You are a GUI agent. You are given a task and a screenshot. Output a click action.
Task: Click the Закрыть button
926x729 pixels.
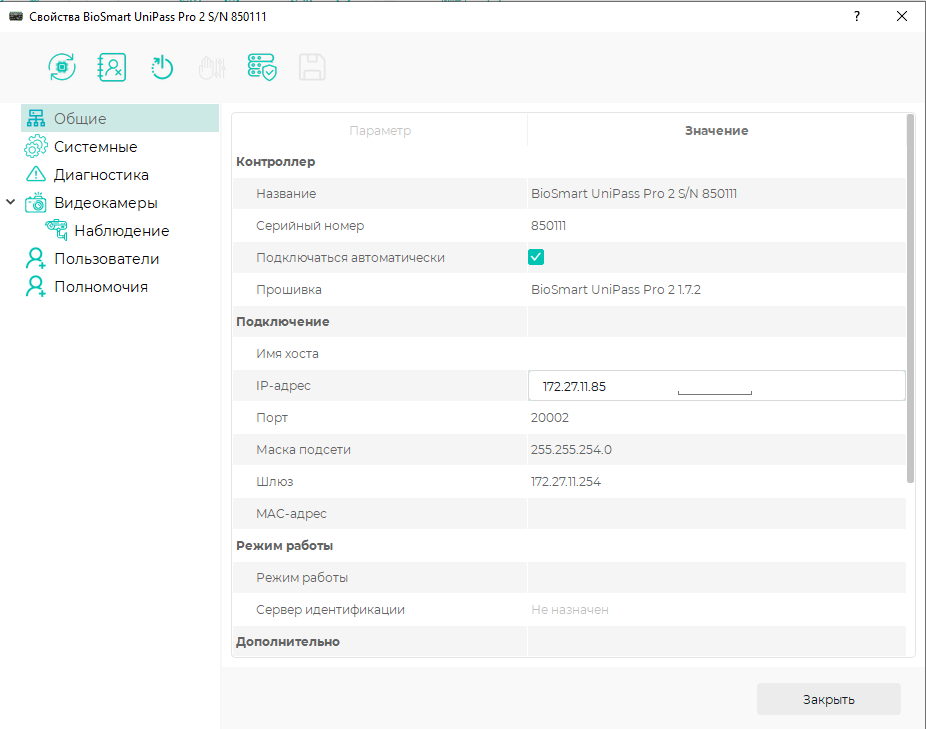tap(829, 699)
